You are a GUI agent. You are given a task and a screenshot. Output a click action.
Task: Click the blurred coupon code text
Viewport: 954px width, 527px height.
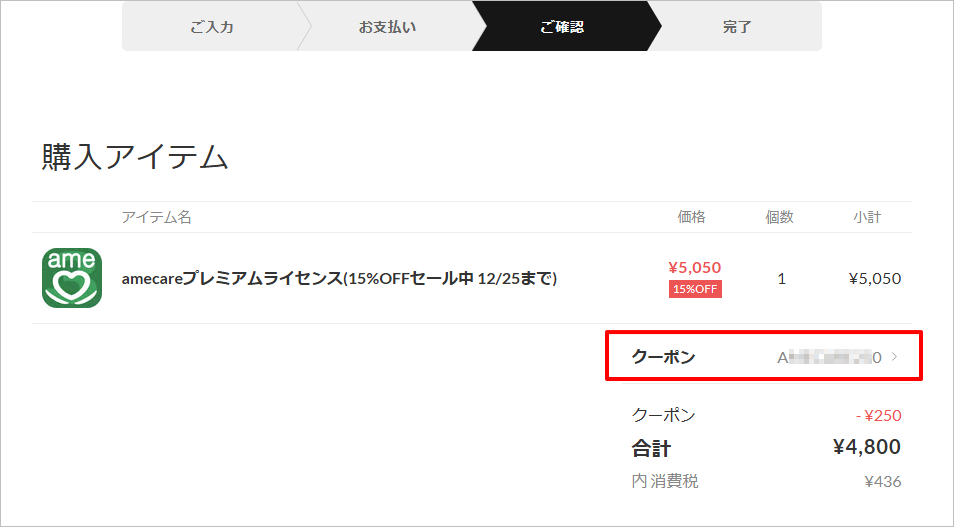tap(829, 357)
